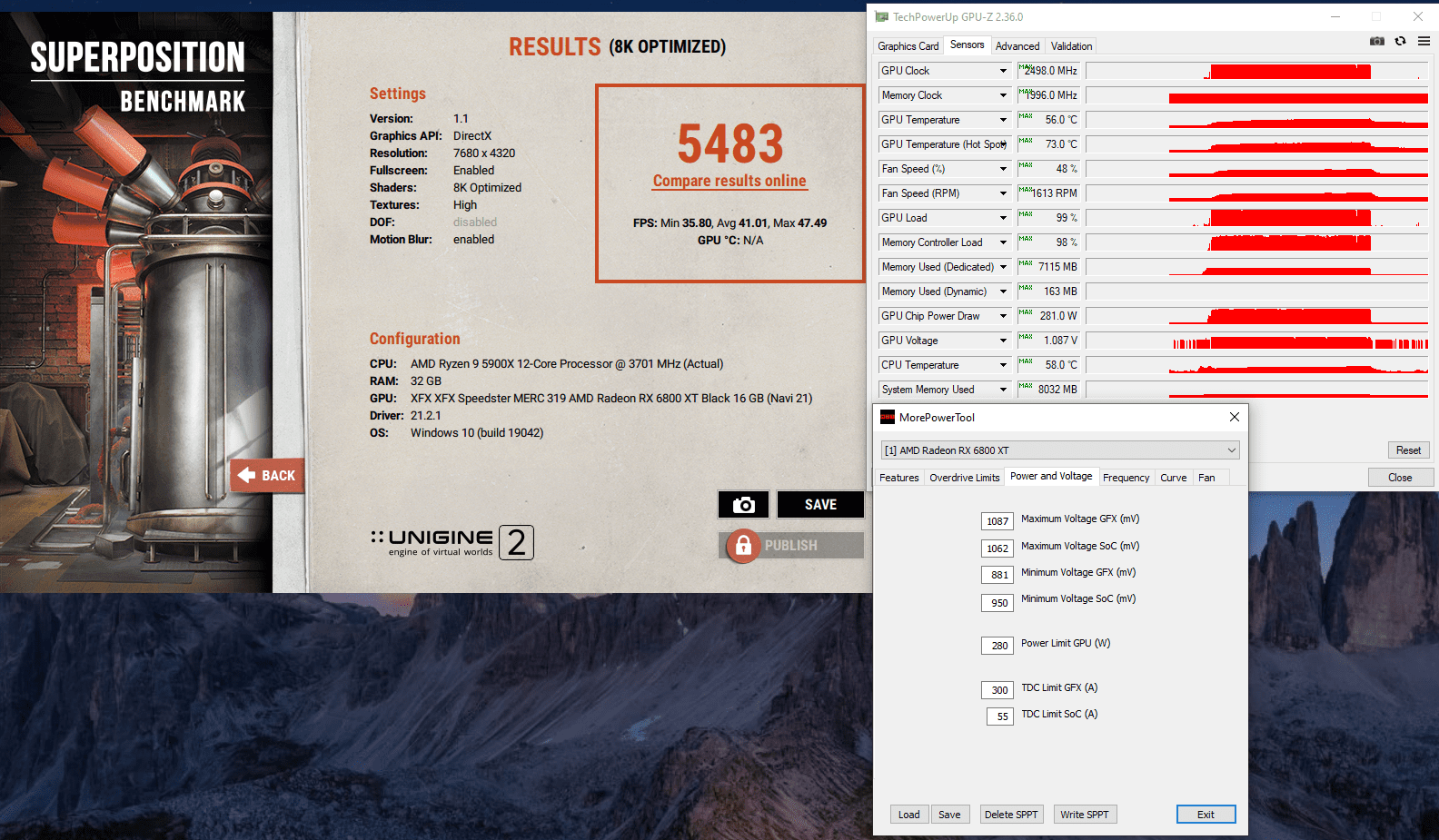Expand GPU Temperature (Hot Spot) dropdown
The height and width of the screenshot is (840, 1439).
(x=1003, y=144)
